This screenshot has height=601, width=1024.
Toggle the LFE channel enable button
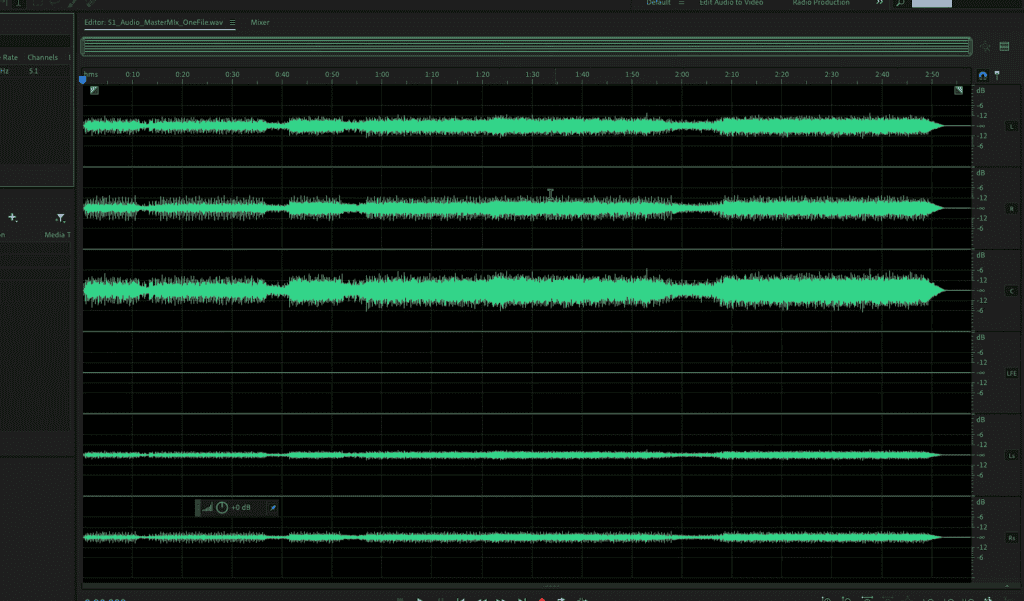coord(1011,373)
